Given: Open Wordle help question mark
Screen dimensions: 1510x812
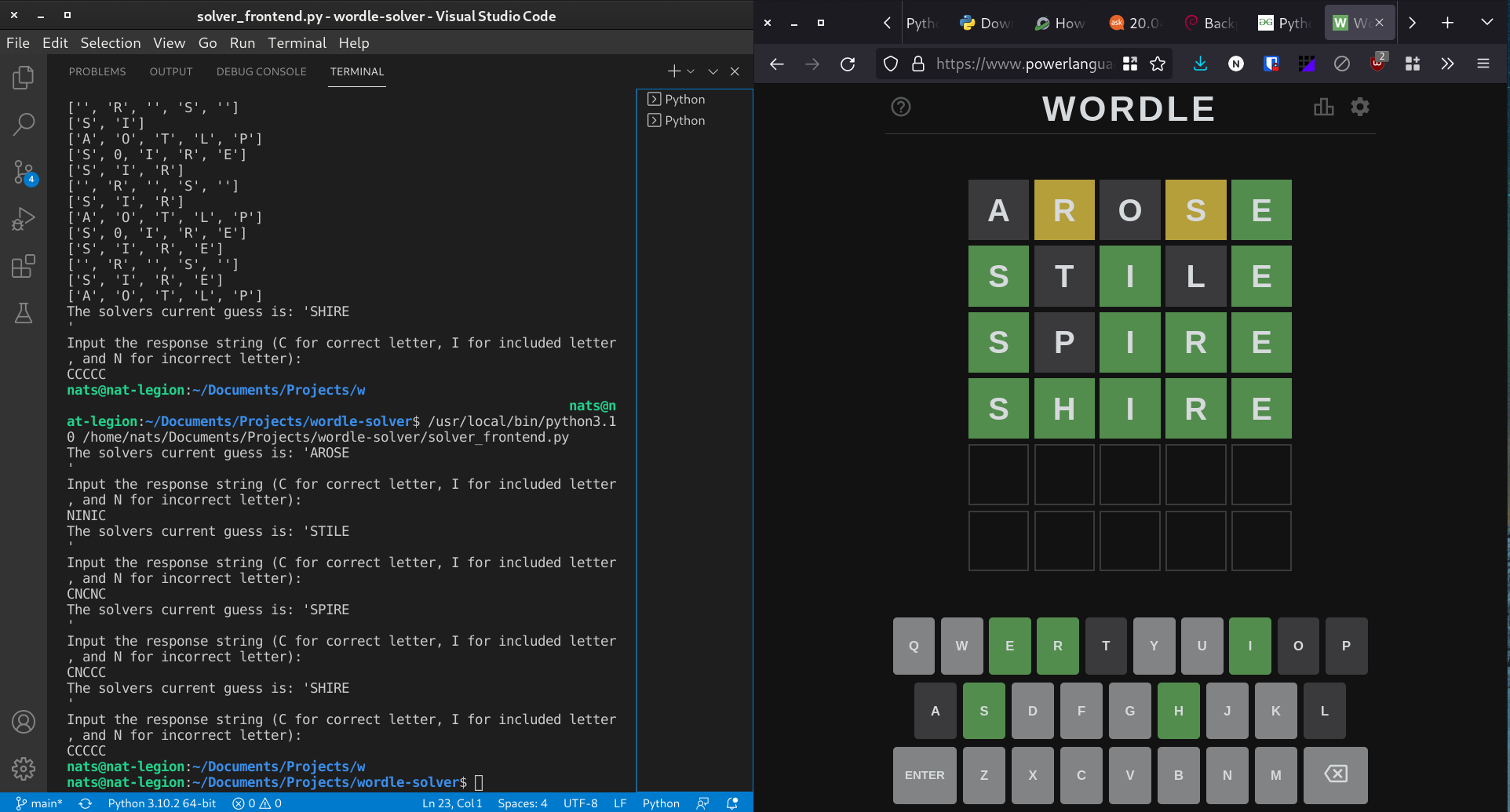Looking at the screenshot, I should (901, 107).
